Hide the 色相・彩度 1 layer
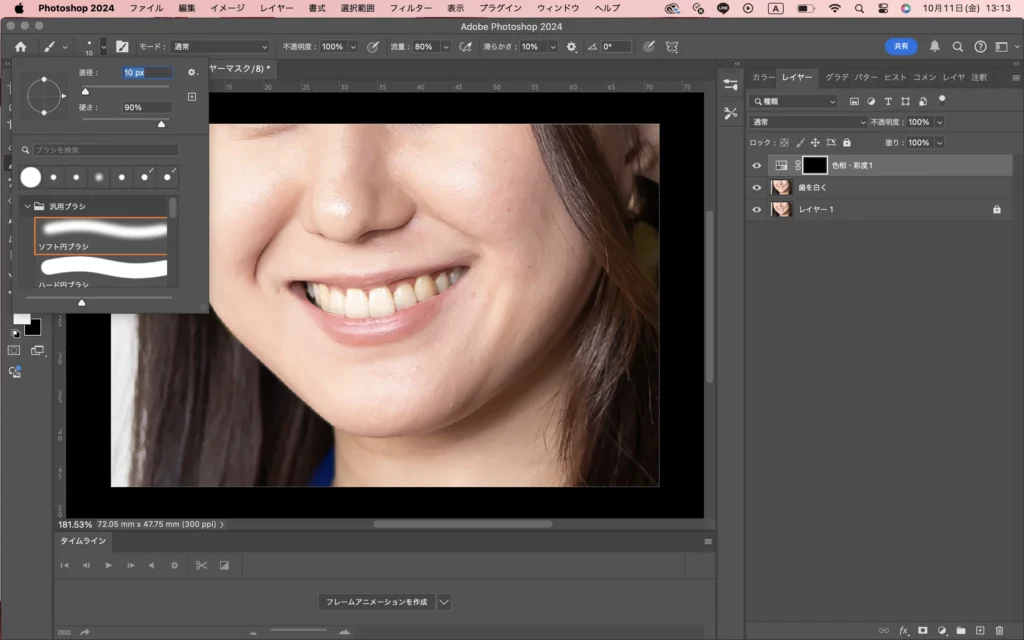Viewport: 1024px width, 640px height. [x=756, y=165]
